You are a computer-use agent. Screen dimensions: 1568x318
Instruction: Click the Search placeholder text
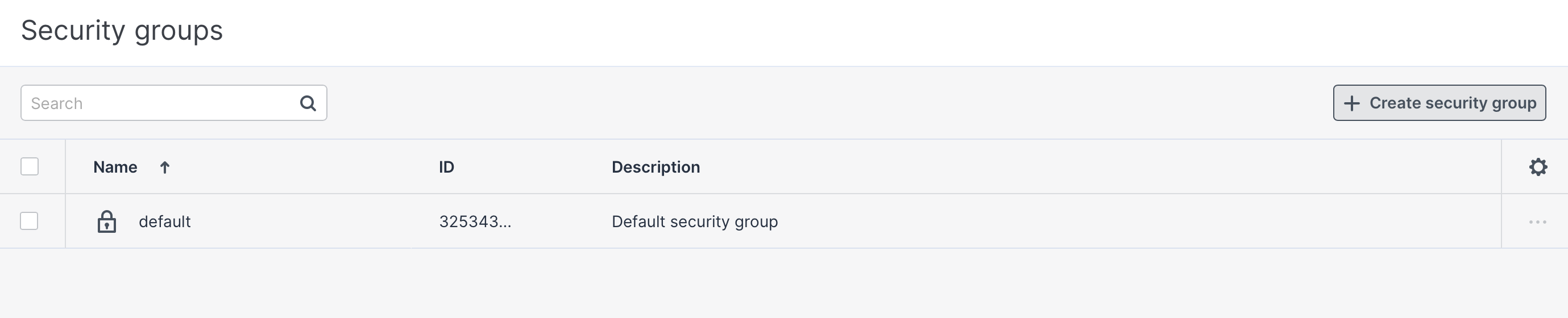click(x=57, y=103)
